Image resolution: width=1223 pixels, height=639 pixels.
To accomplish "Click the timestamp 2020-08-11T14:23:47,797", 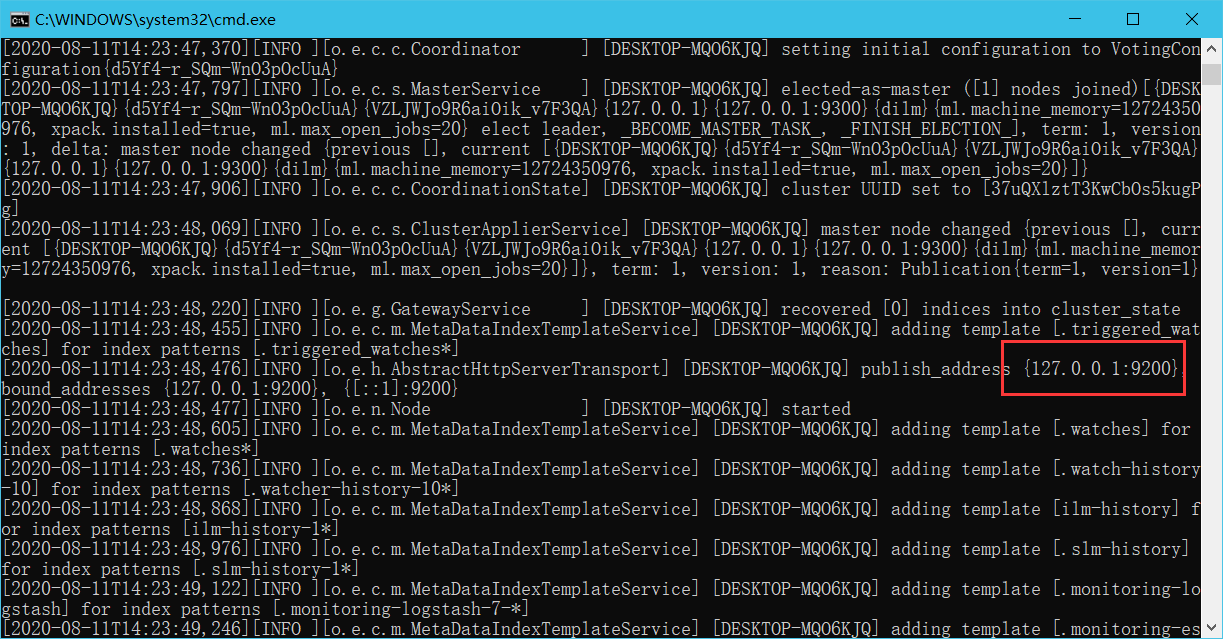I will pyautogui.click(x=126, y=89).
